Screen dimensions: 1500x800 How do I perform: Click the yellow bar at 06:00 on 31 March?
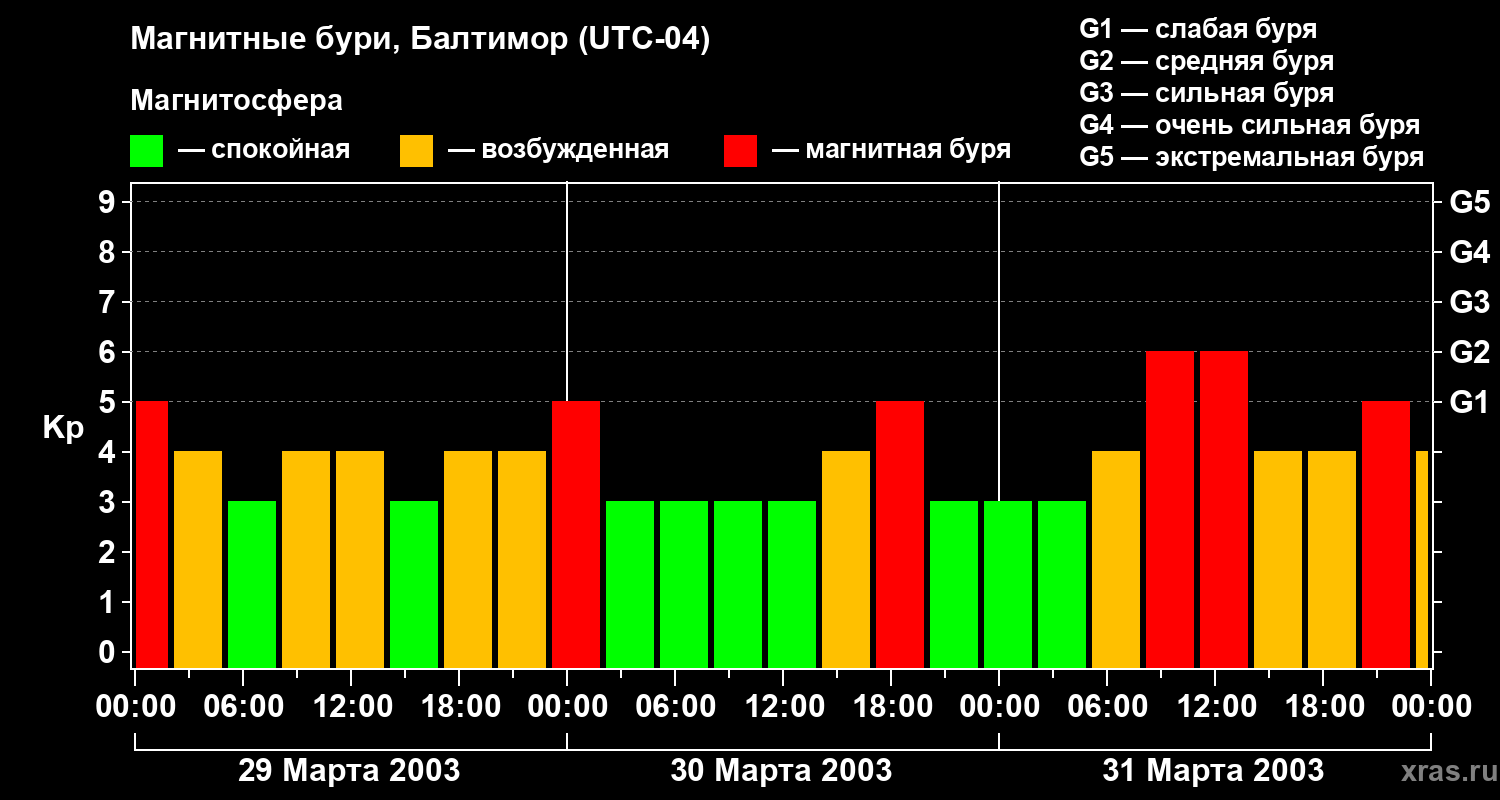[x=1116, y=560]
